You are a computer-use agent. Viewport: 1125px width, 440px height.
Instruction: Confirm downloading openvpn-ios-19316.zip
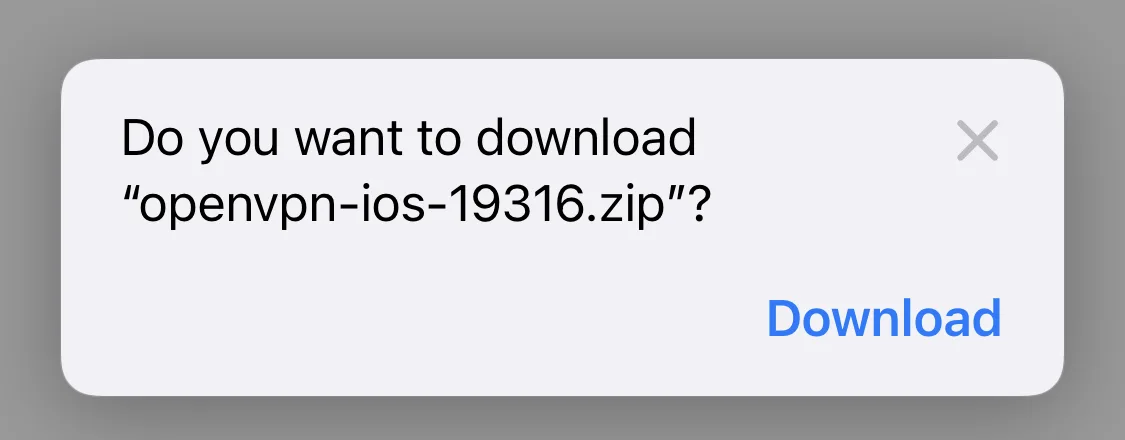[884, 318]
